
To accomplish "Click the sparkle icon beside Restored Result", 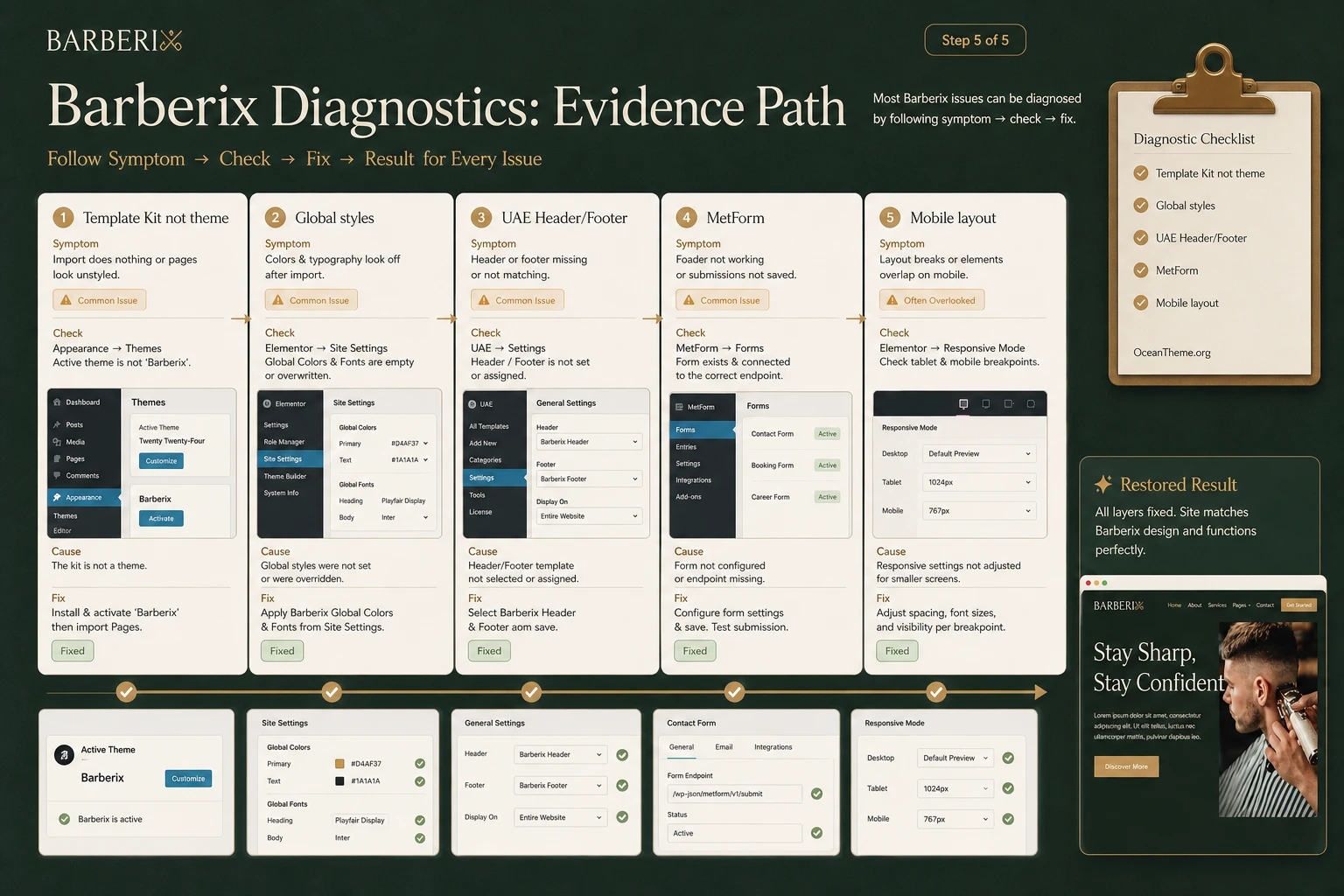I will pos(1103,484).
